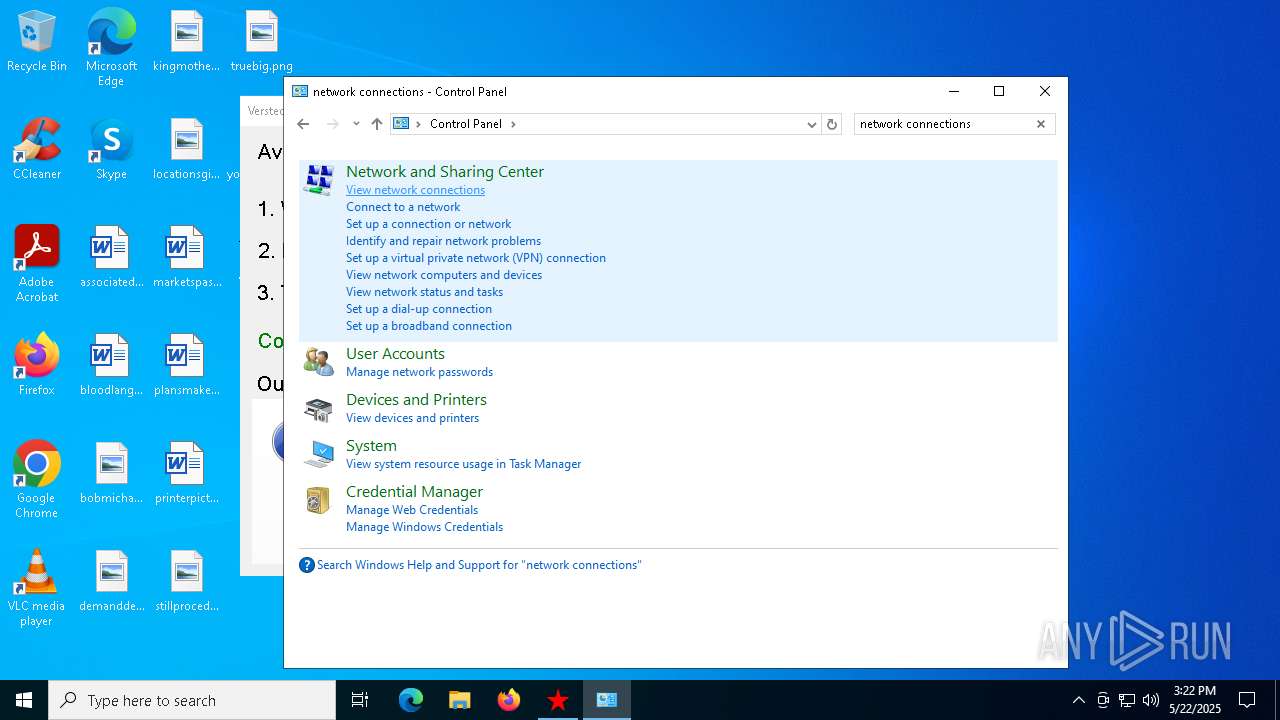Click View system resource usage in Task Manager

(463, 464)
